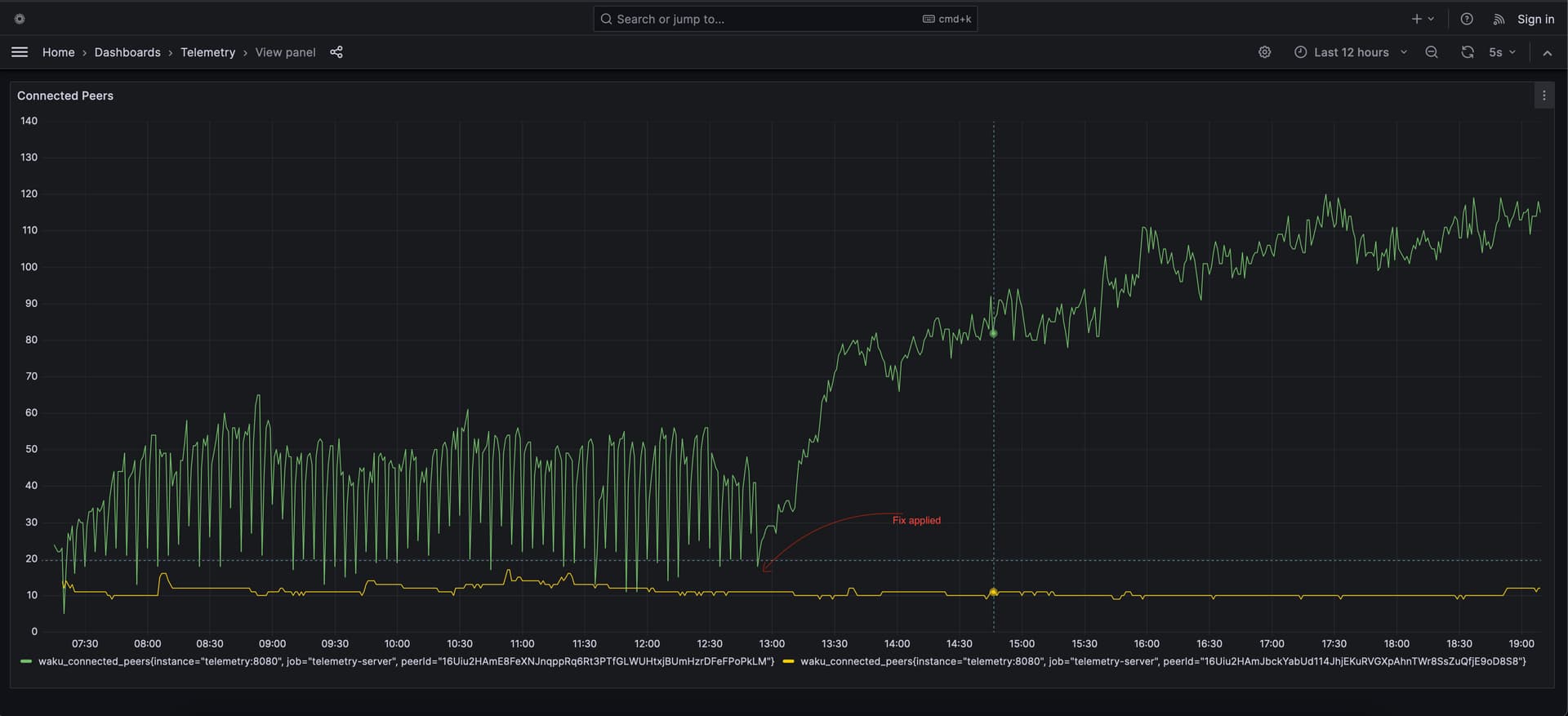This screenshot has width=1568, height=716.
Task: Refresh the dashboard with refresh icon
Action: pos(1468,52)
